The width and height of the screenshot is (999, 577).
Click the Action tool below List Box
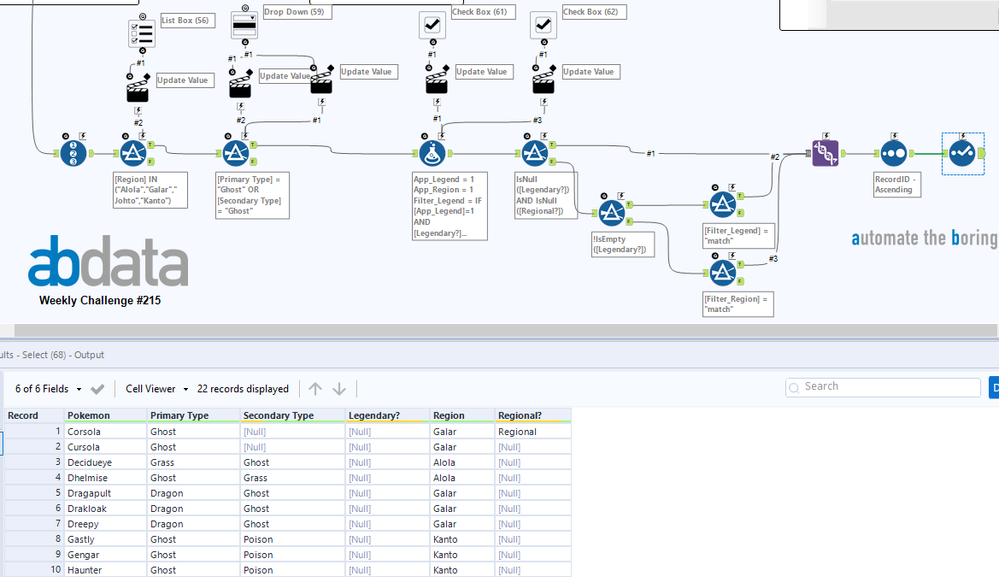138,90
